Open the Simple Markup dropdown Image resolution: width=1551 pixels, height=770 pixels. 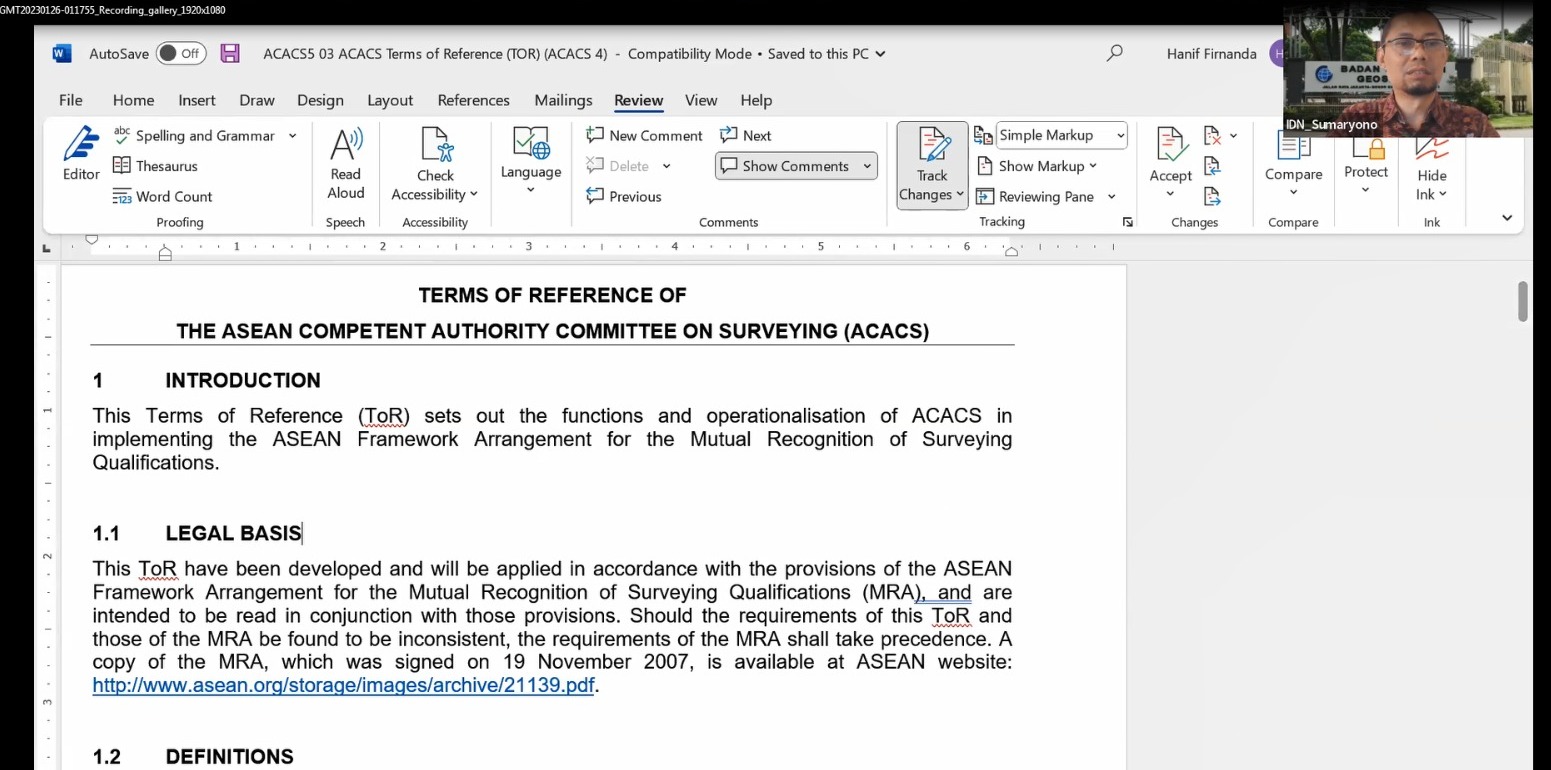[x=1061, y=135]
